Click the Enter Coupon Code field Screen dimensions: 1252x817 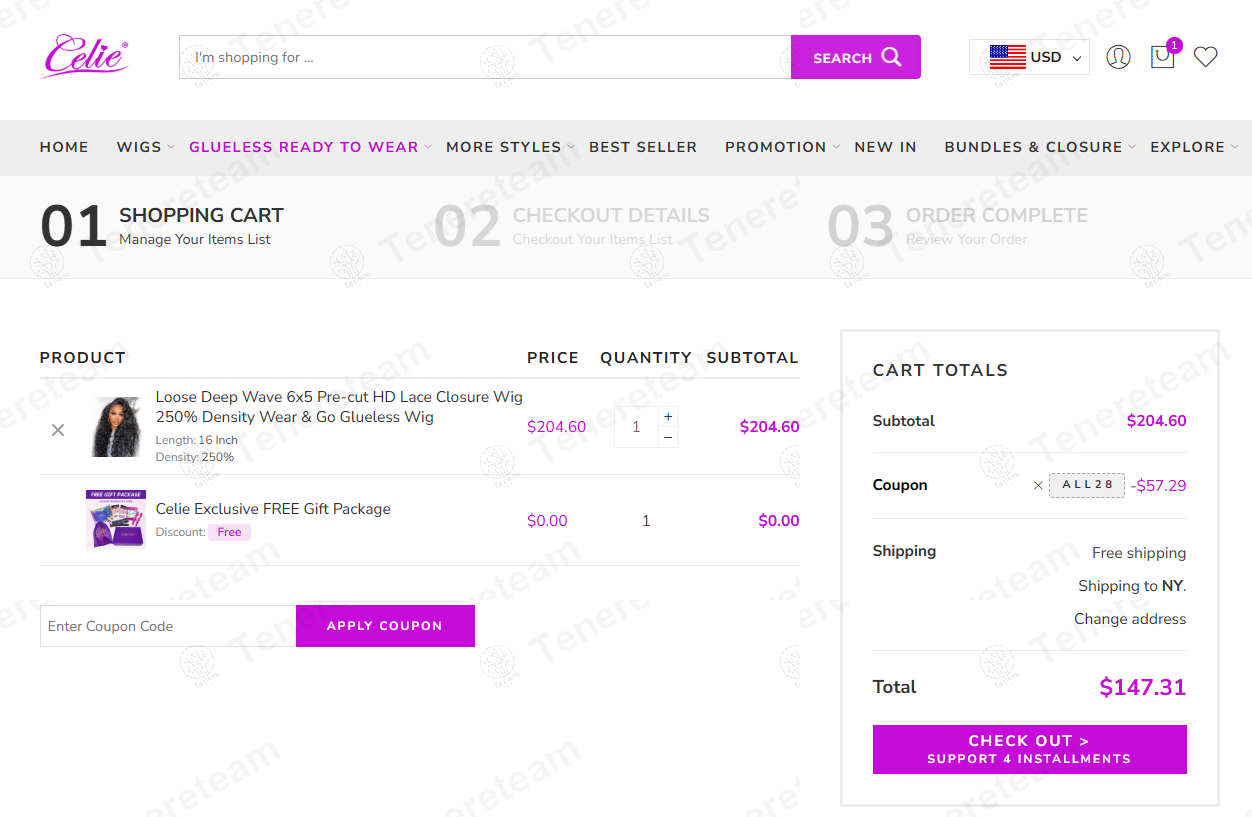tap(168, 626)
